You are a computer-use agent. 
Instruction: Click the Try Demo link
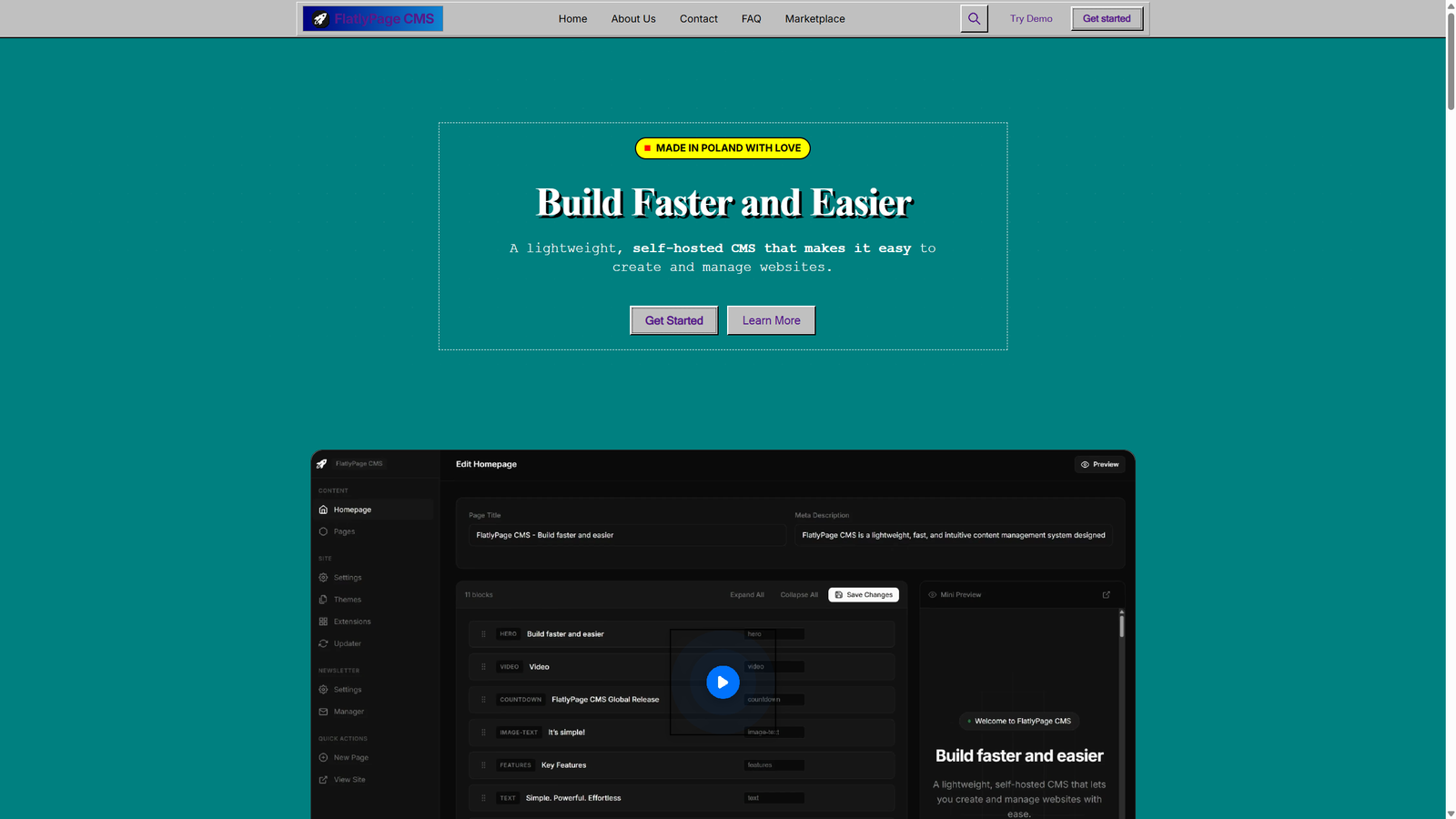point(1030,18)
